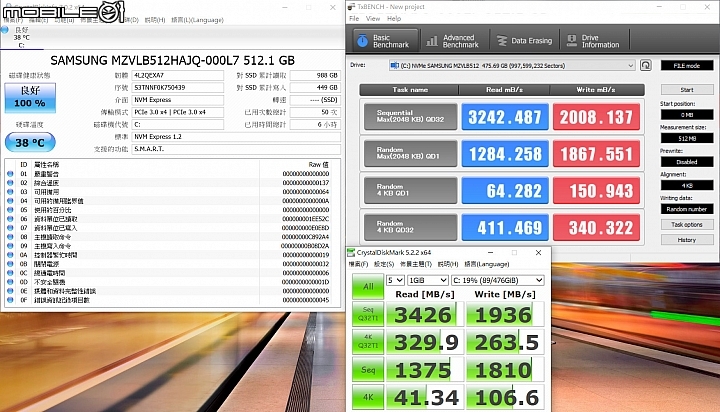
Task: Click status dot of SMART attribute 0F
Action: (x=10, y=300)
